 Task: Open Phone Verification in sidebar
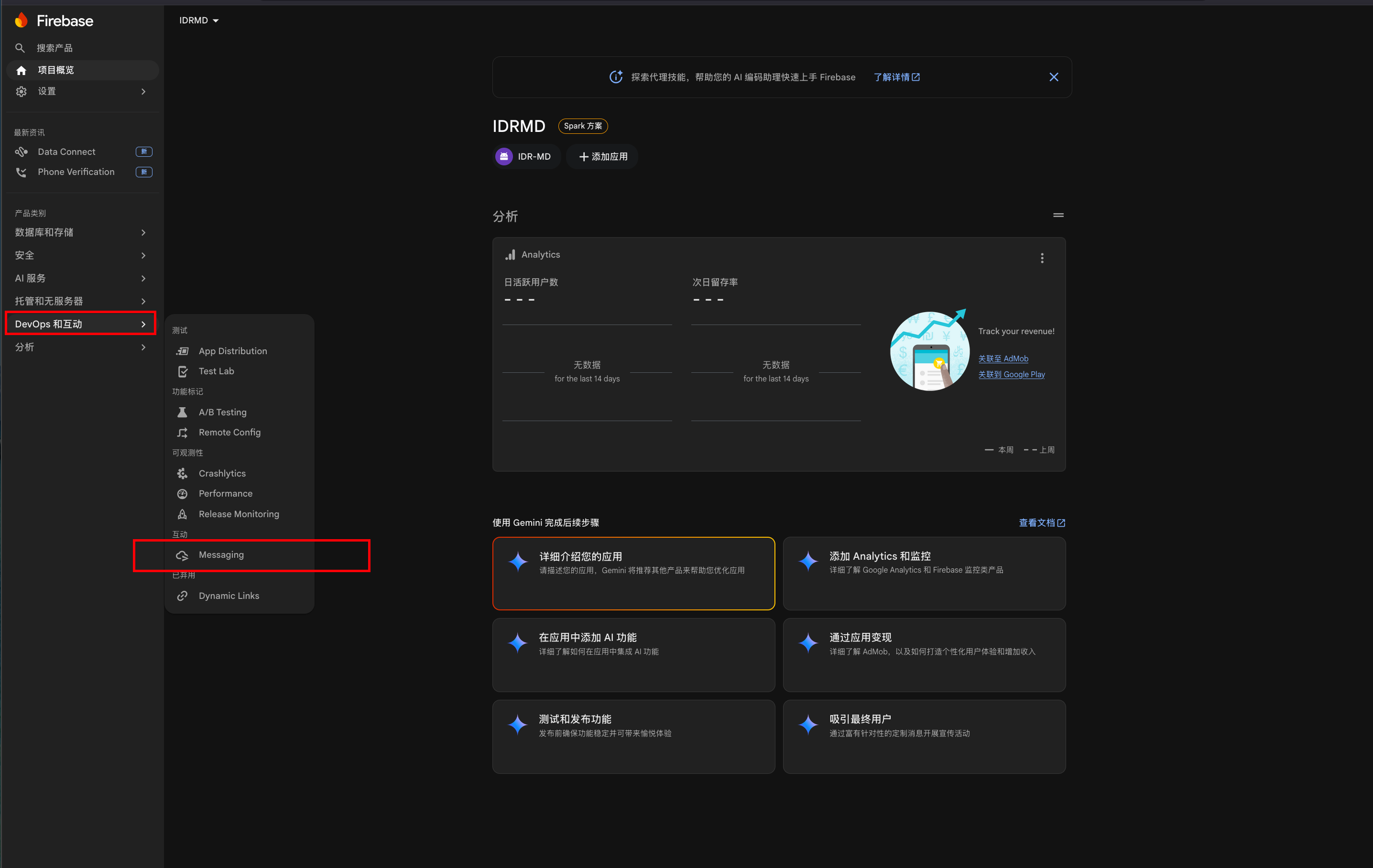click(83, 172)
